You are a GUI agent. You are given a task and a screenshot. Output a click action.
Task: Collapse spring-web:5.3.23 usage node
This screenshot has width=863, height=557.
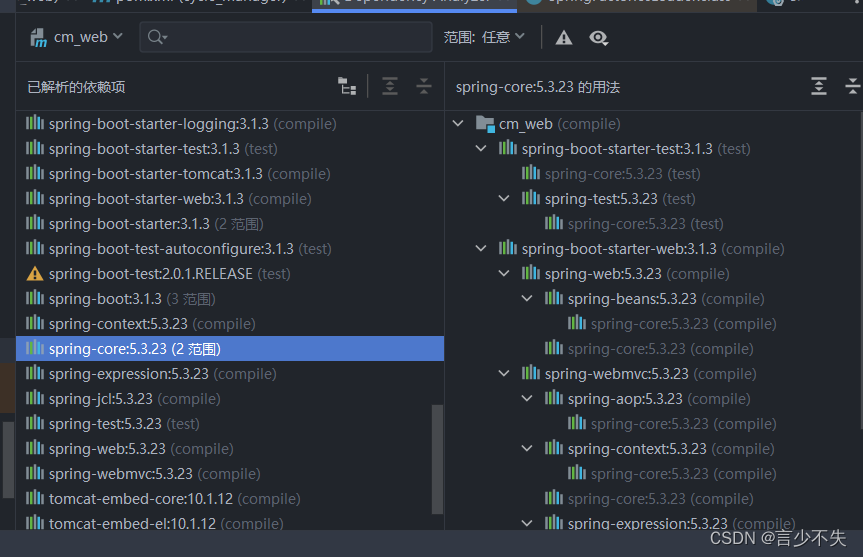coord(504,273)
